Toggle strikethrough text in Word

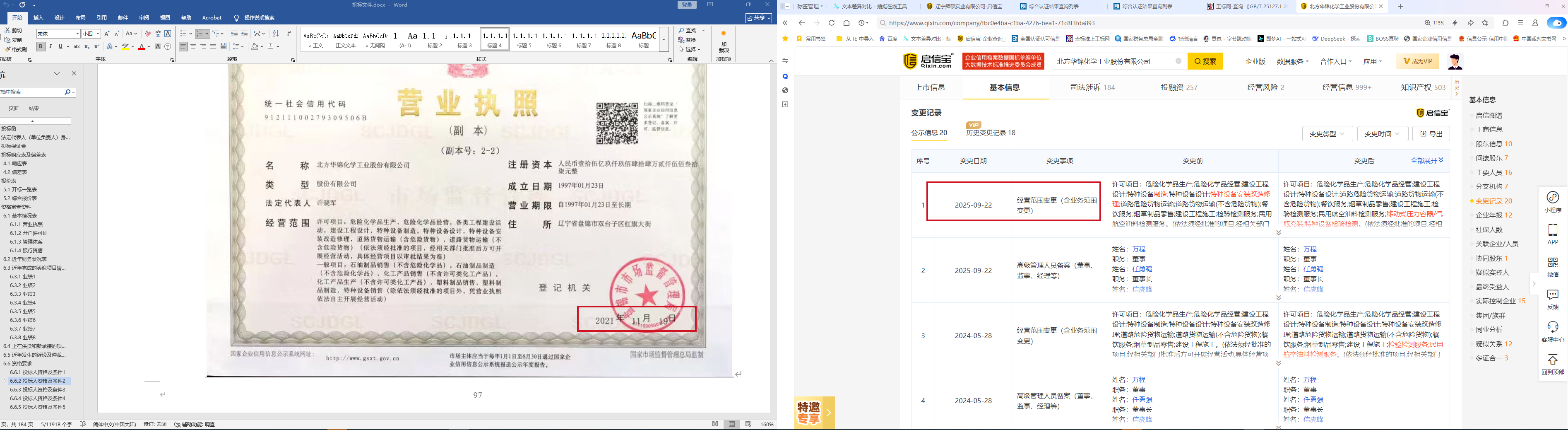coord(77,46)
